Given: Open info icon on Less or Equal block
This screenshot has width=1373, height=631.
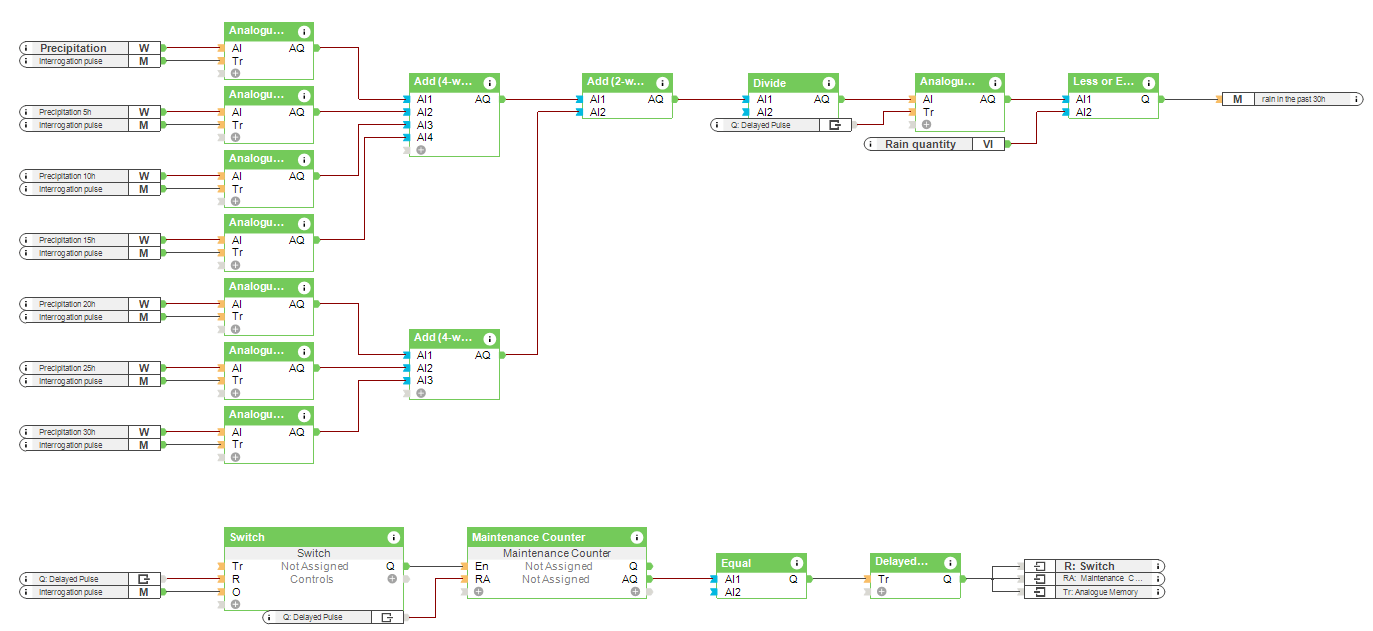Looking at the screenshot, I should pyautogui.click(x=1148, y=82).
